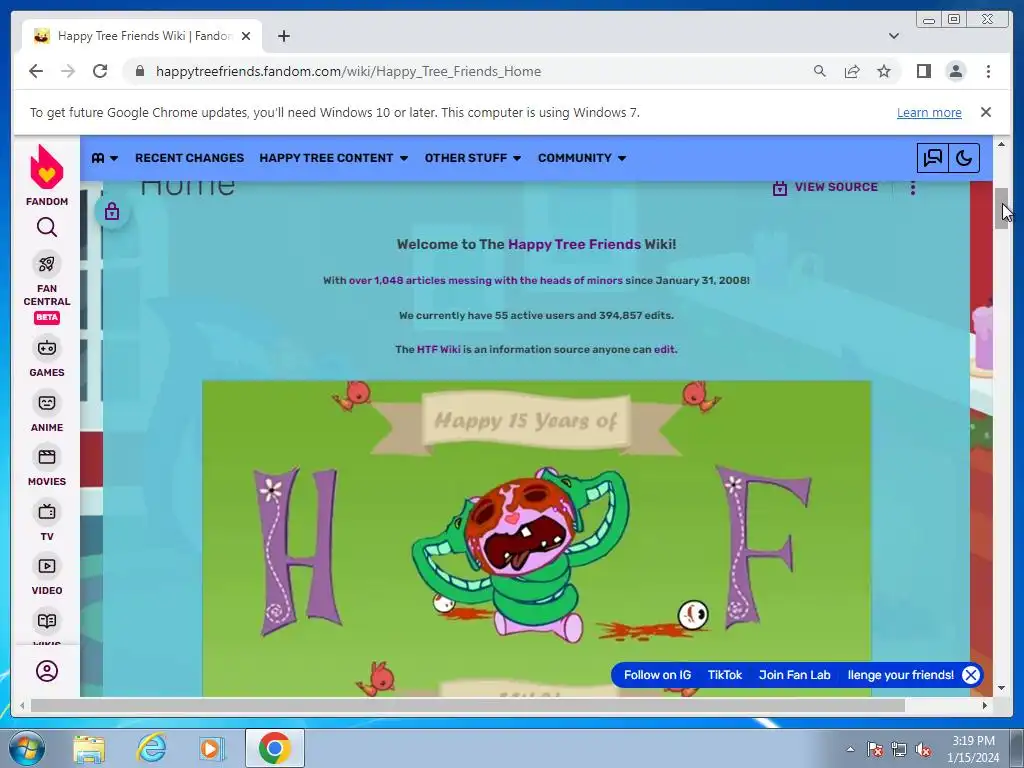Image resolution: width=1024 pixels, height=768 pixels.
Task: Click the vertical scrollbar thumb
Action: (1001, 208)
